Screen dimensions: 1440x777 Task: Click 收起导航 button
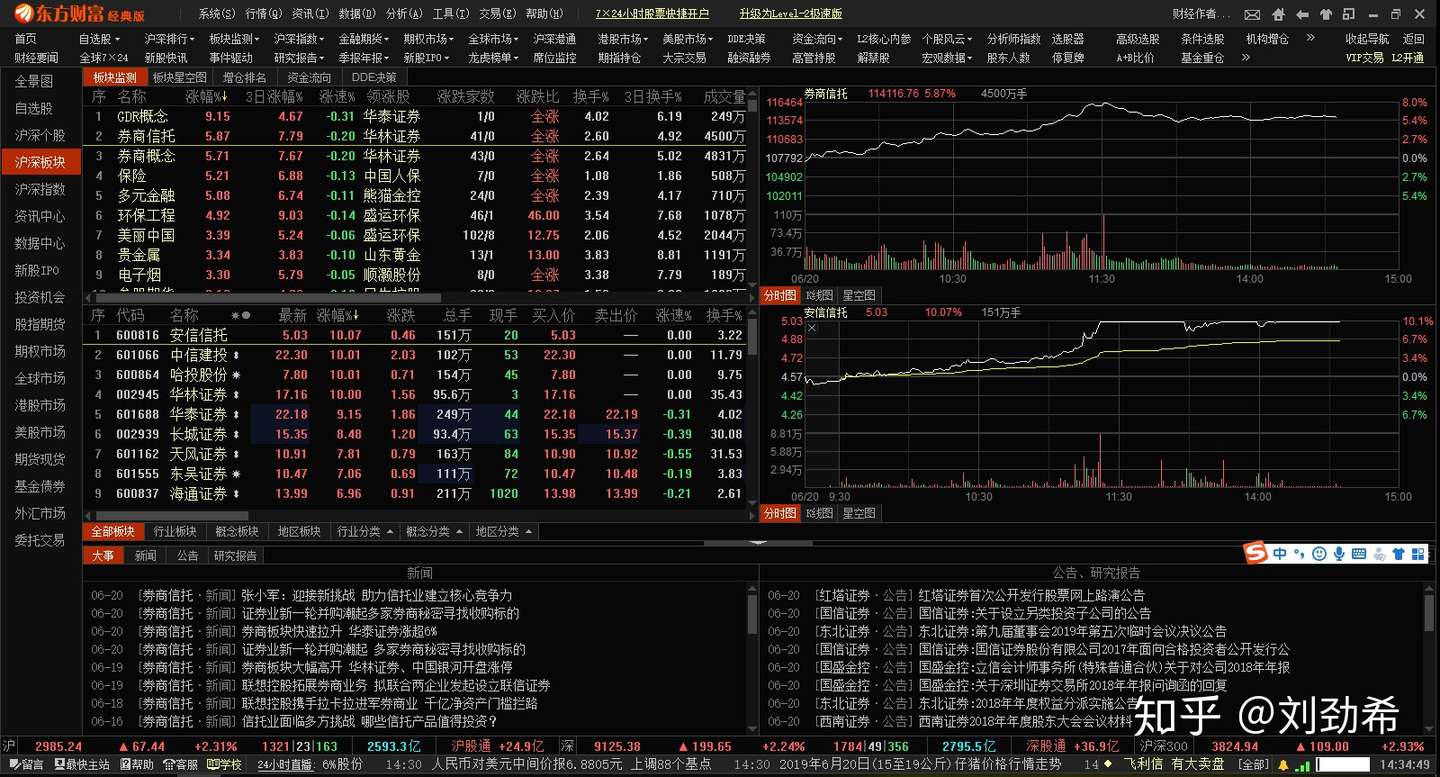[1367, 38]
